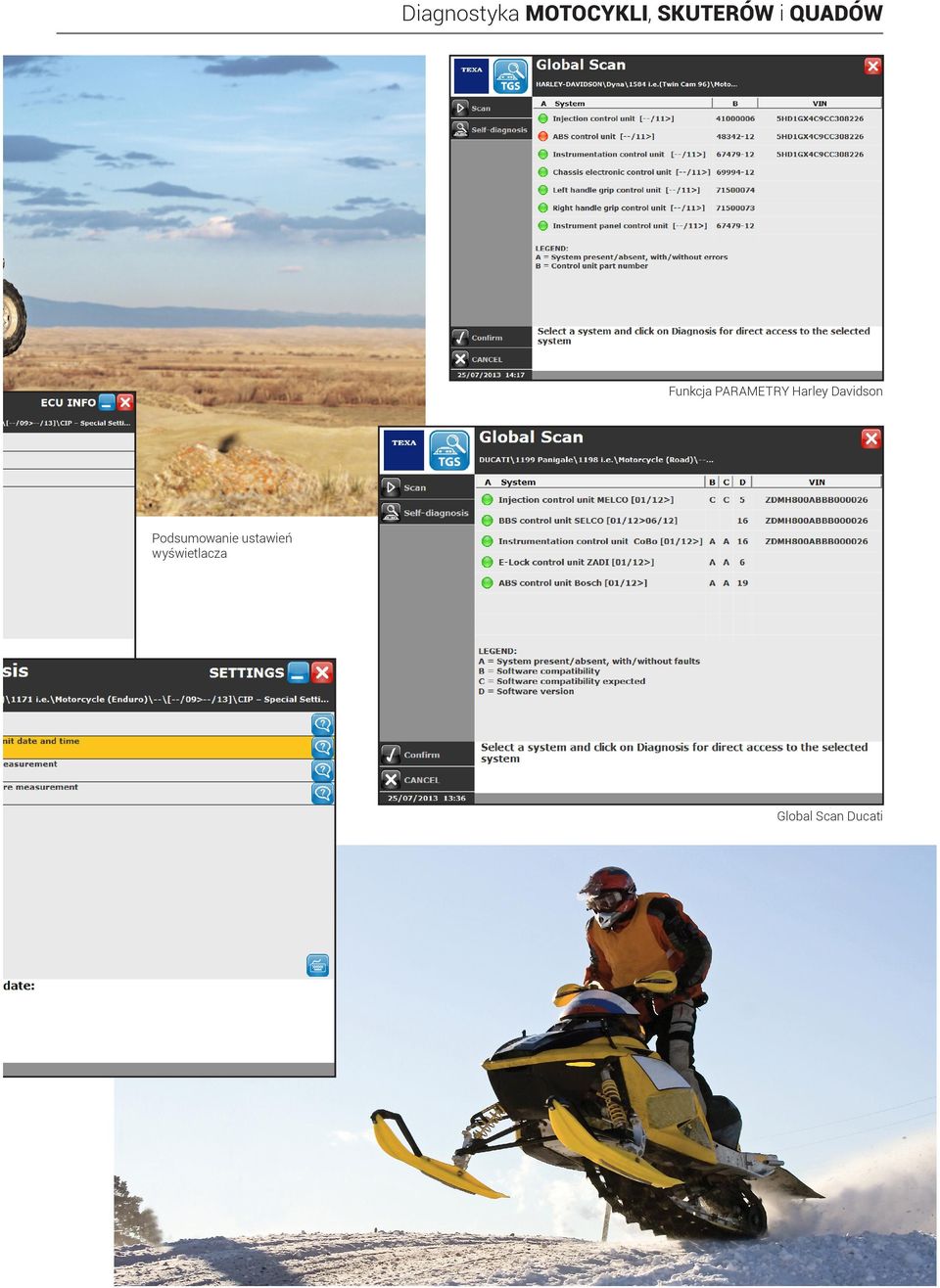Click the Confirm label in the Harley-Davidson window
Screen dimensions: 940x1288
click(x=487, y=338)
